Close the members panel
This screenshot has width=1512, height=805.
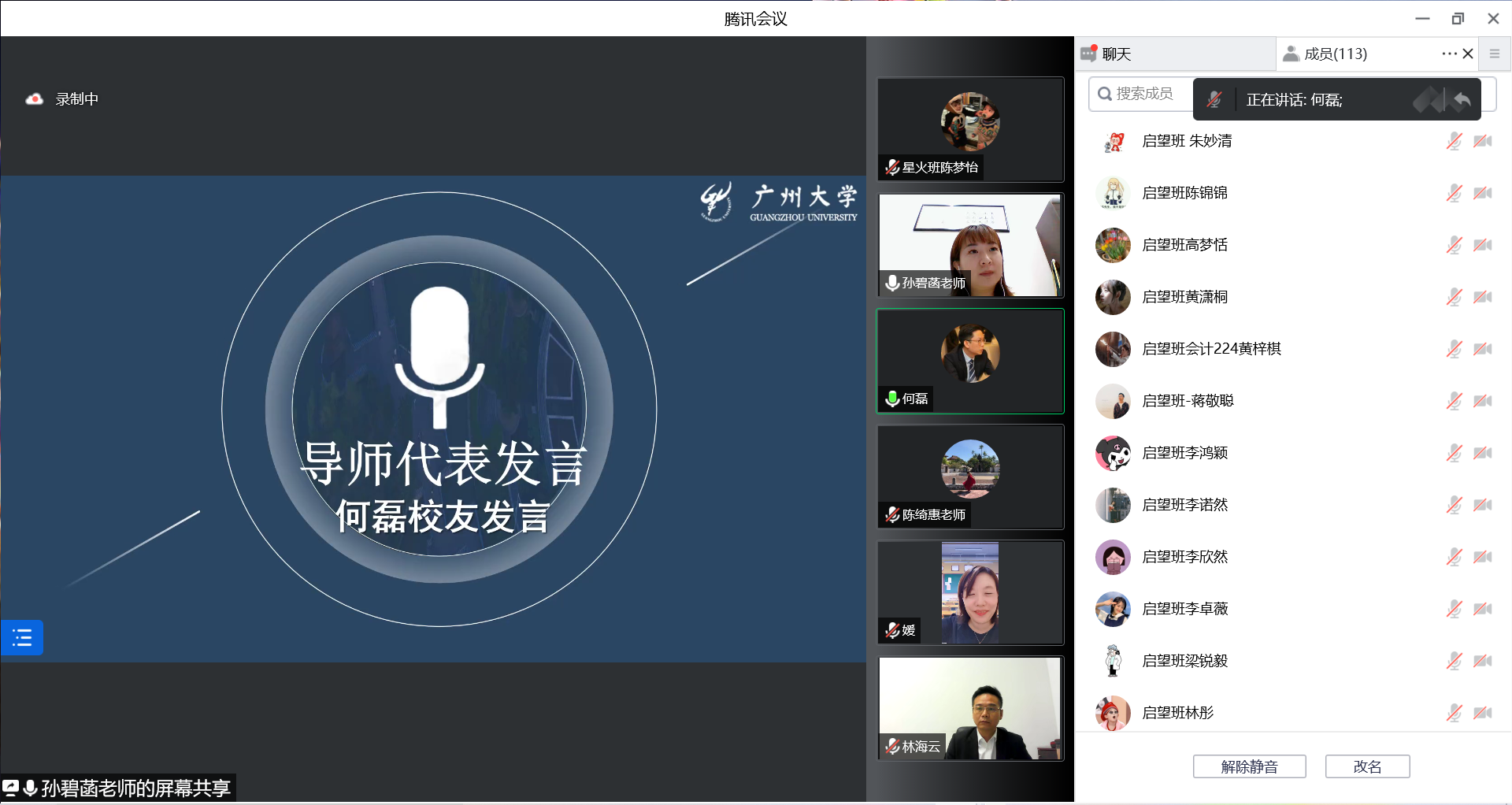pos(1468,54)
